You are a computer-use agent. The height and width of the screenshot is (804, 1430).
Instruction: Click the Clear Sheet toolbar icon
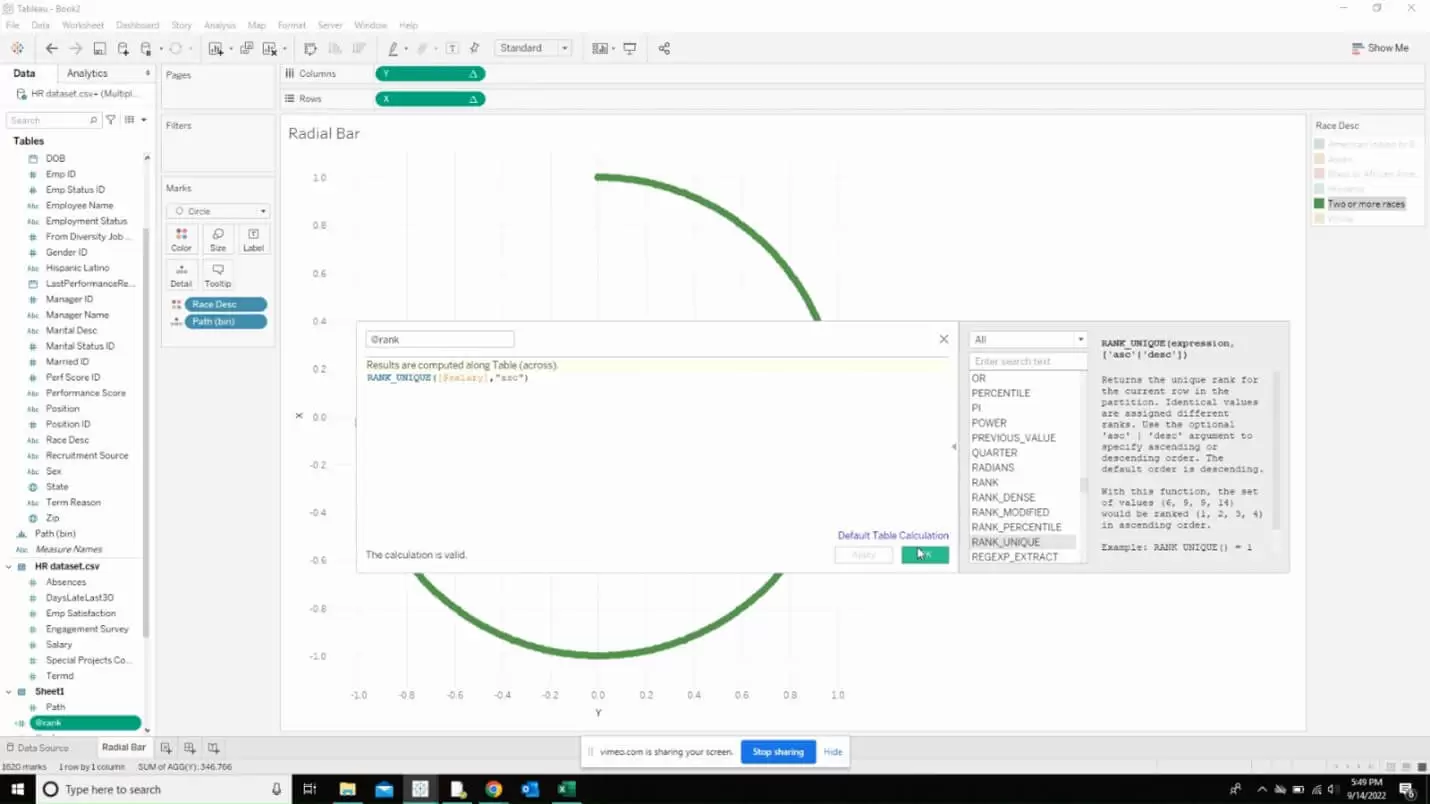click(269, 48)
